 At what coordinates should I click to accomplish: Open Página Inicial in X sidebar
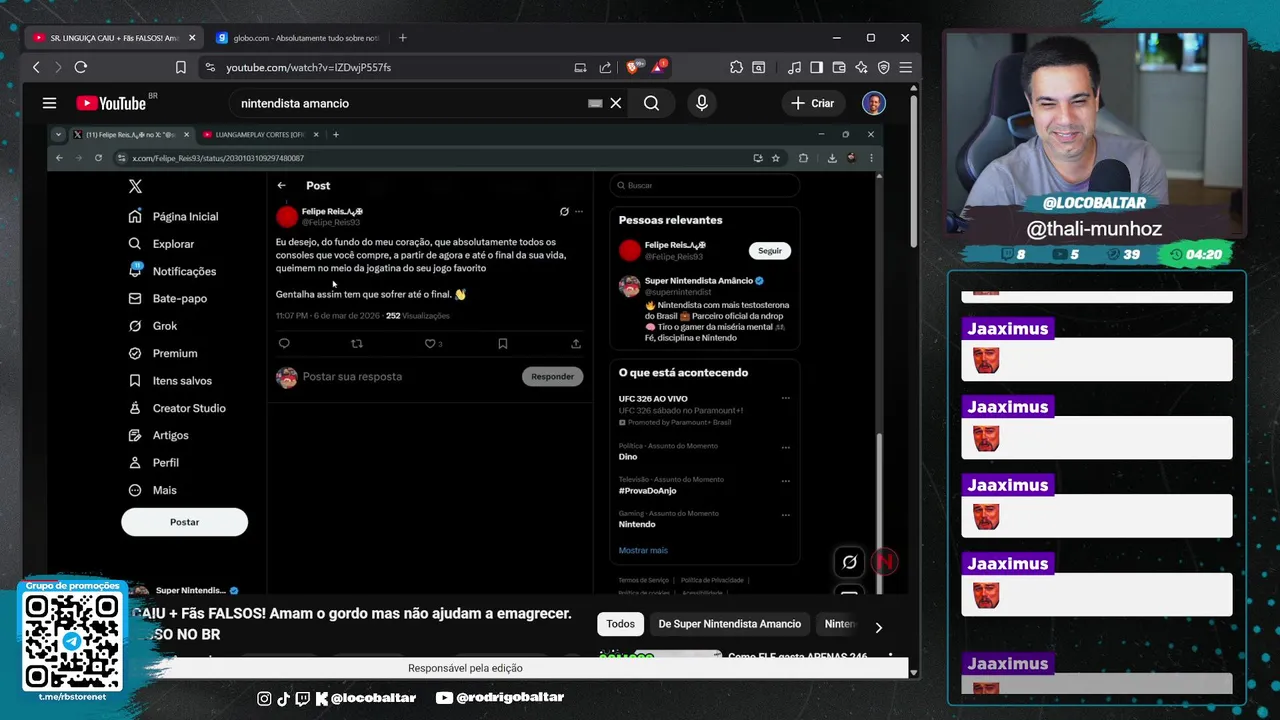point(173,216)
